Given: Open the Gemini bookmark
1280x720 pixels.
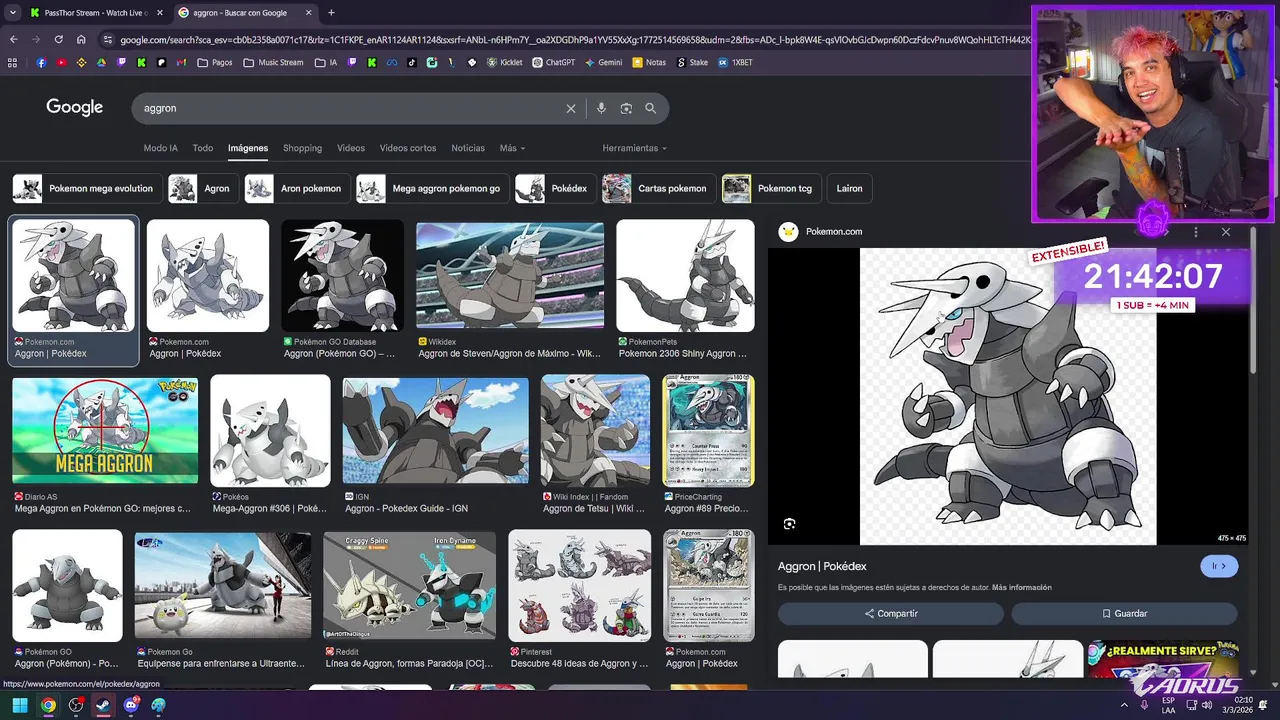Looking at the screenshot, I should tap(603, 62).
